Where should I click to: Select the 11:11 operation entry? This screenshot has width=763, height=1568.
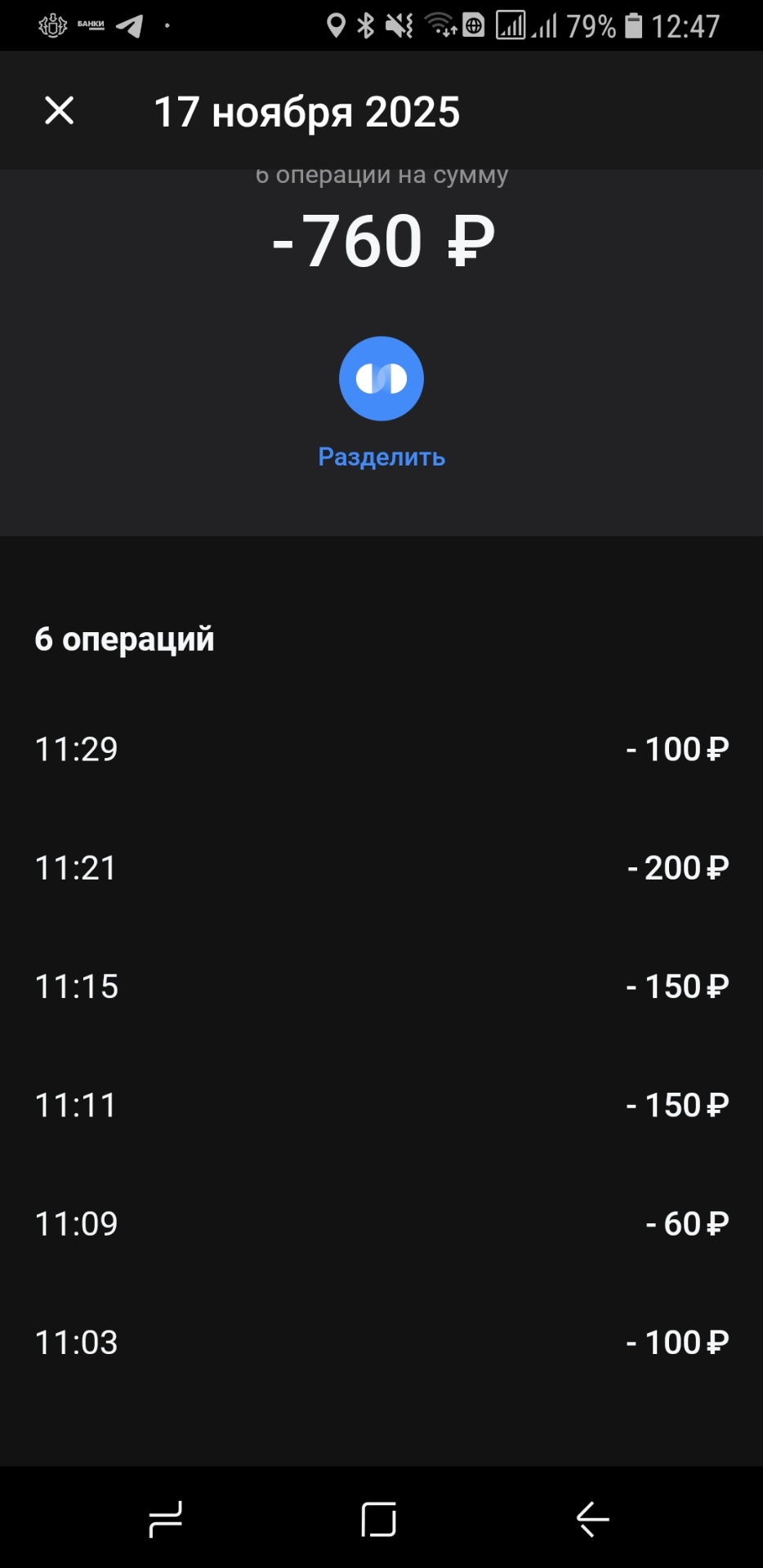[x=381, y=1105]
